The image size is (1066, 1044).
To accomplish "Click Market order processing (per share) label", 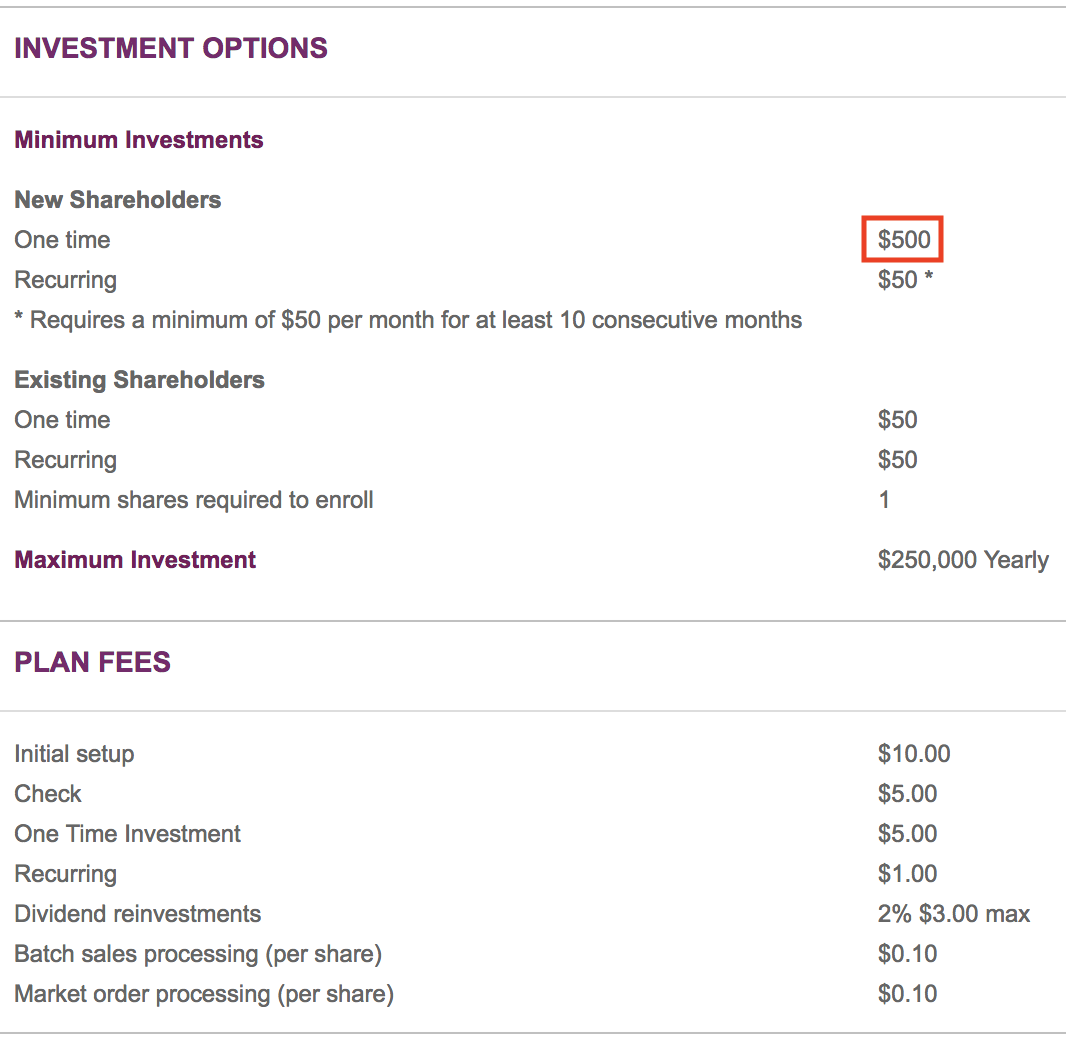I will click(x=204, y=994).
